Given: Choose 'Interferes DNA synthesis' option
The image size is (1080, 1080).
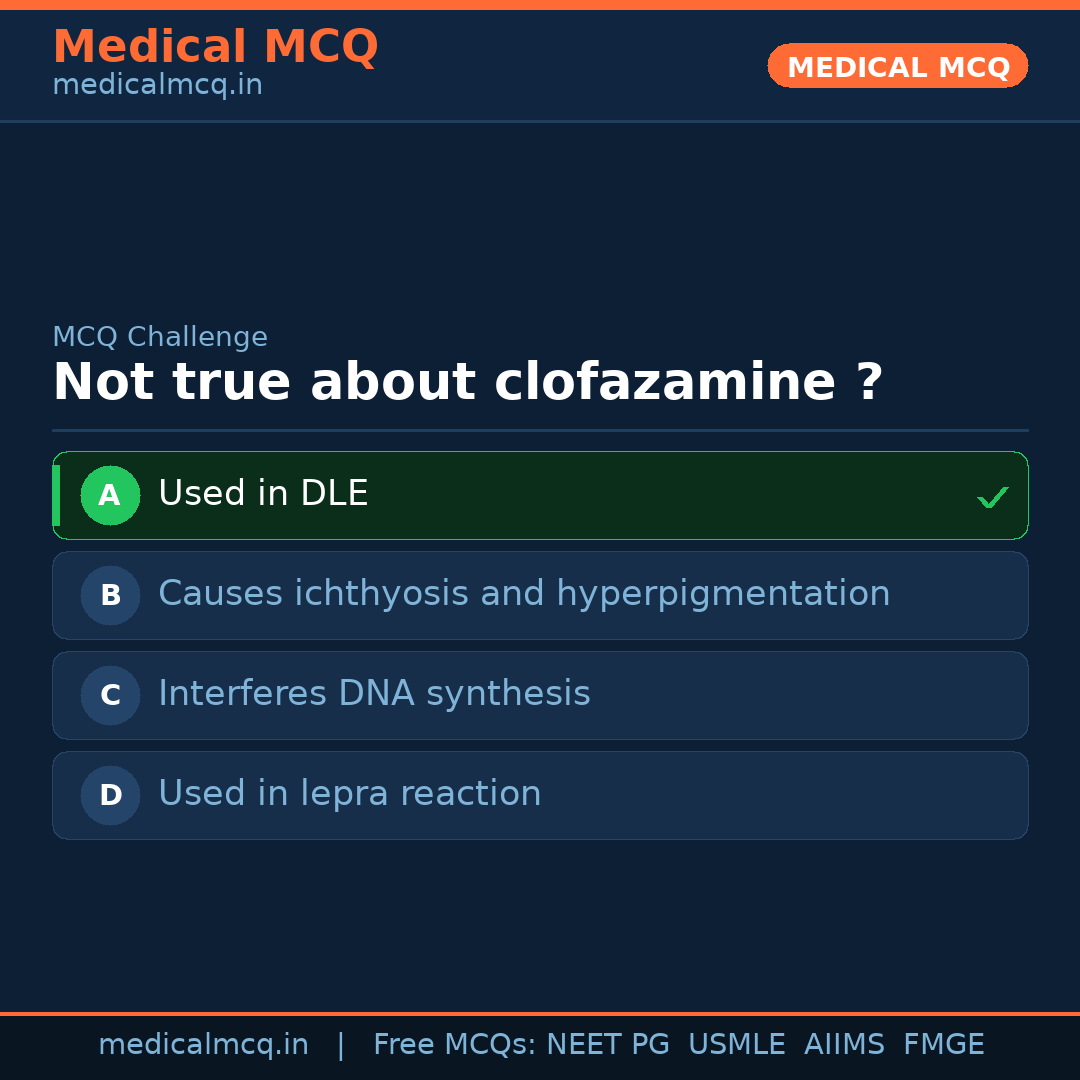Looking at the screenshot, I should pos(374,694).
